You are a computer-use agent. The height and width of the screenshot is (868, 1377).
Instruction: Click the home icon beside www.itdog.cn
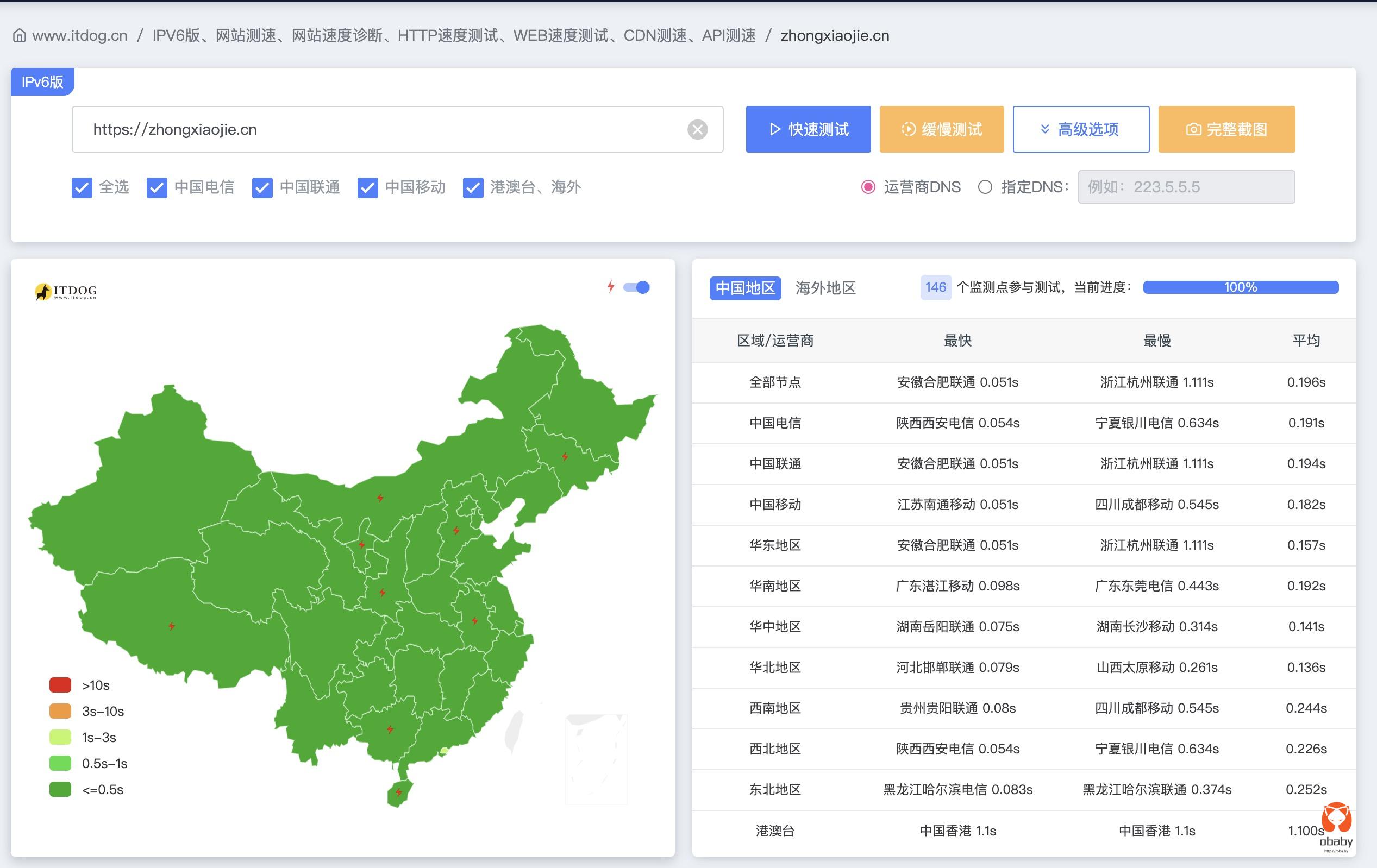20,35
